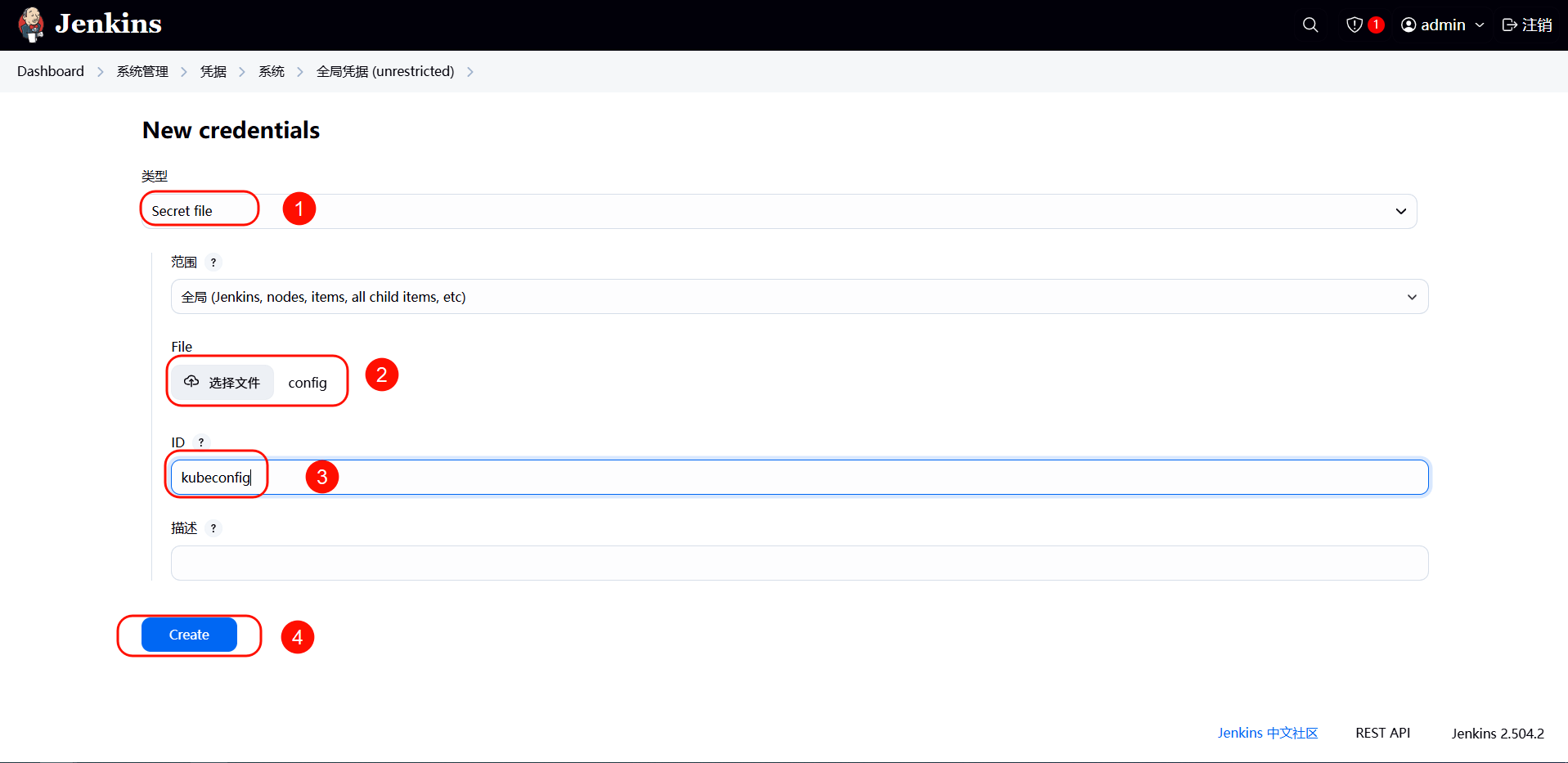Click the 注销 logout icon
Viewport: 1568px width, 763px height.
point(1510,25)
